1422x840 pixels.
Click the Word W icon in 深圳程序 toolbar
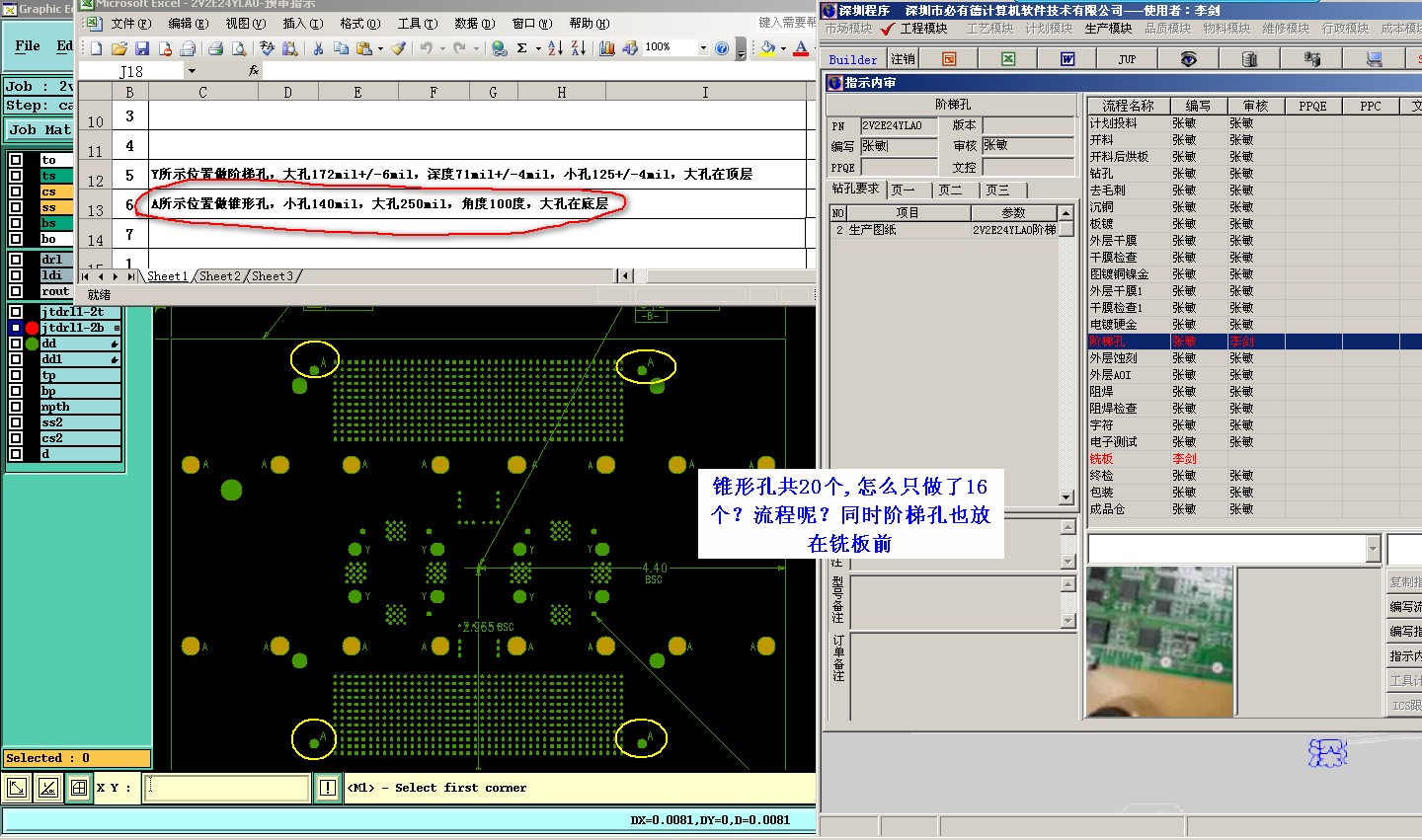(1067, 59)
